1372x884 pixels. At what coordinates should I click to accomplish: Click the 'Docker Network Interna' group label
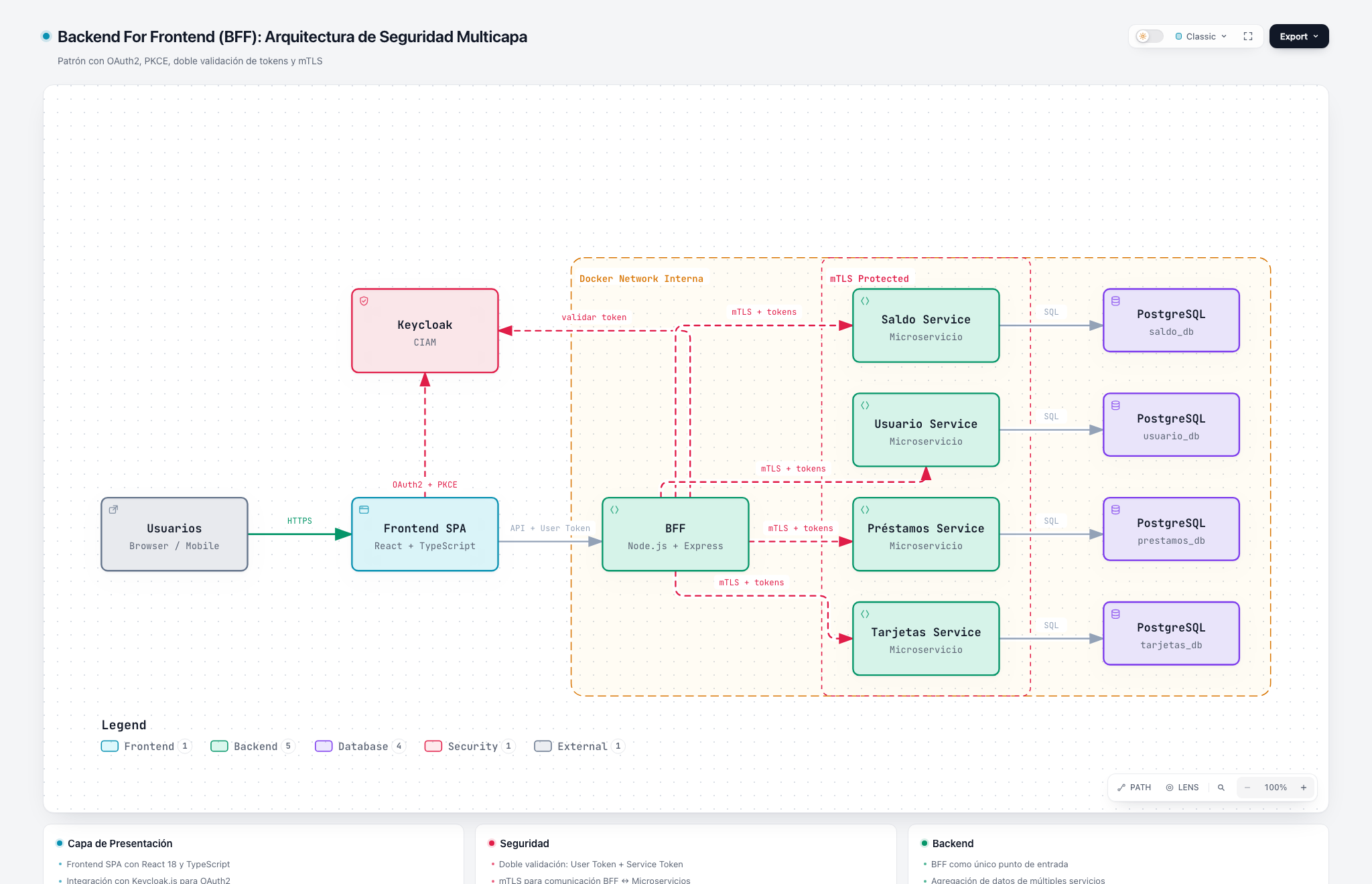click(x=641, y=279)
